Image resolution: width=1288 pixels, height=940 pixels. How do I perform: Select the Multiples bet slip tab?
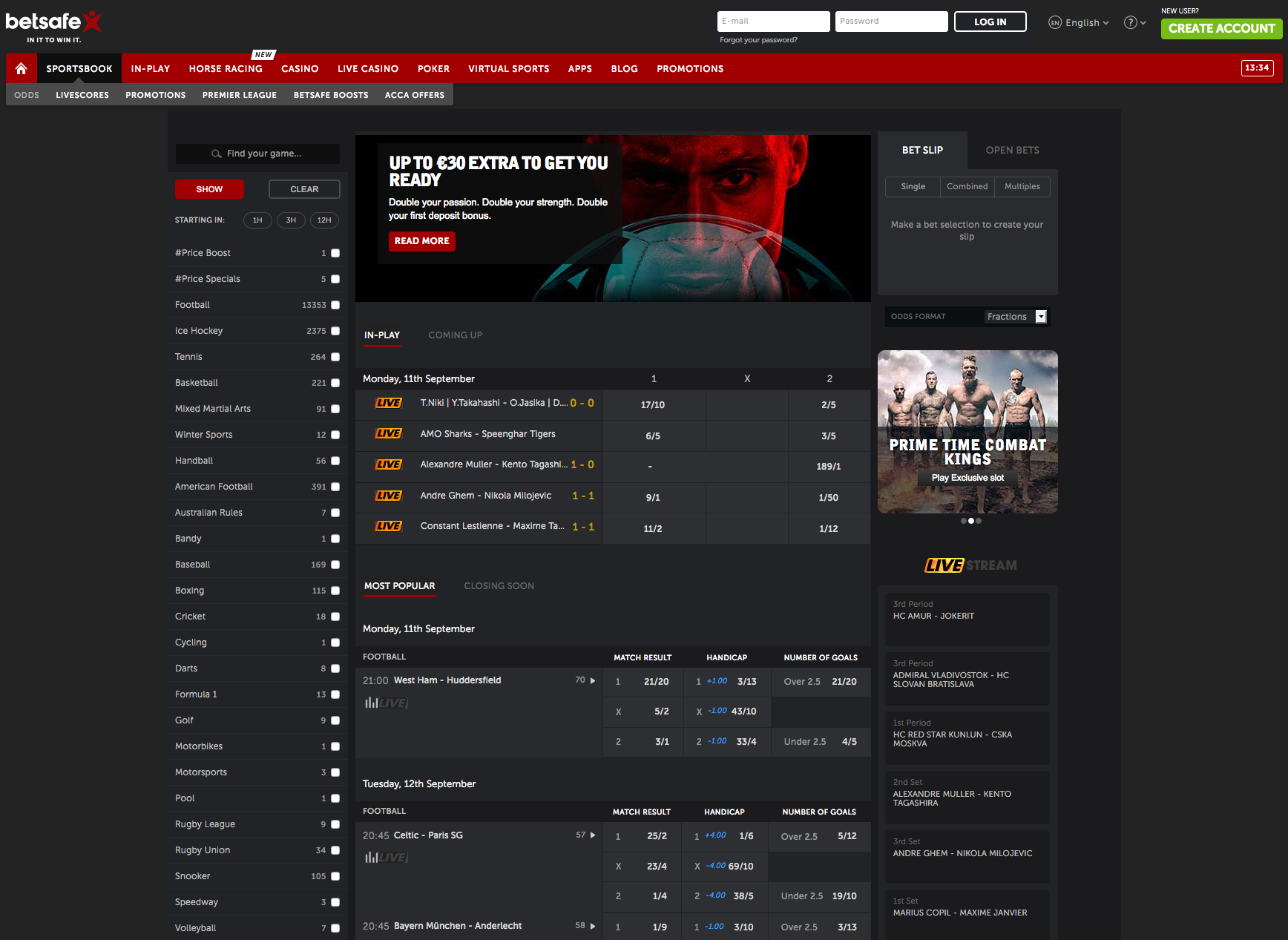pyautogui.click(x=1022, y=187)
